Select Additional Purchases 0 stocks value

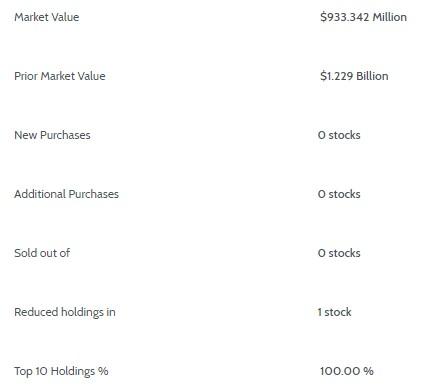[339, 194]
